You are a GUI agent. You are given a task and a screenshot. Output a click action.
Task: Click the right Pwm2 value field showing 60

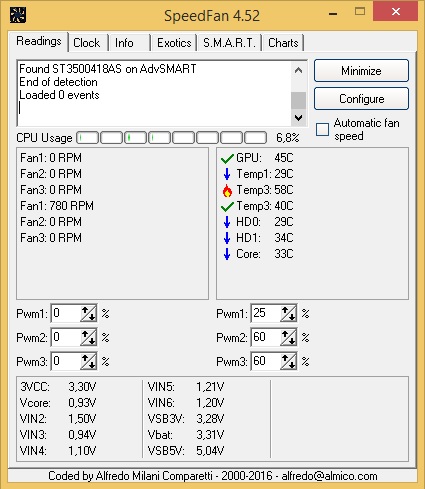coord(266,337)
